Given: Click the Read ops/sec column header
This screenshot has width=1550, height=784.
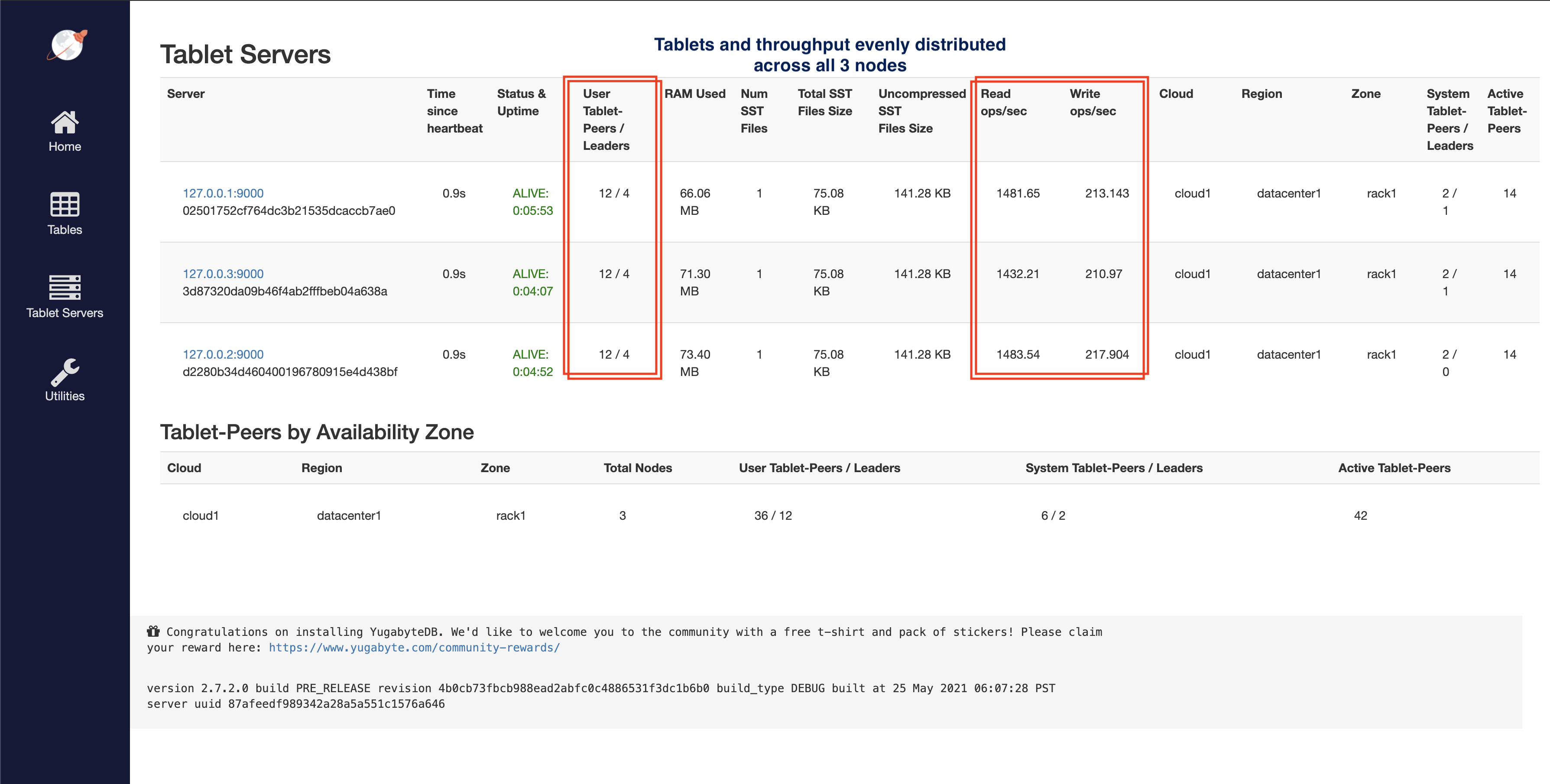Looking at the screenshot, I should (1004, 102).
